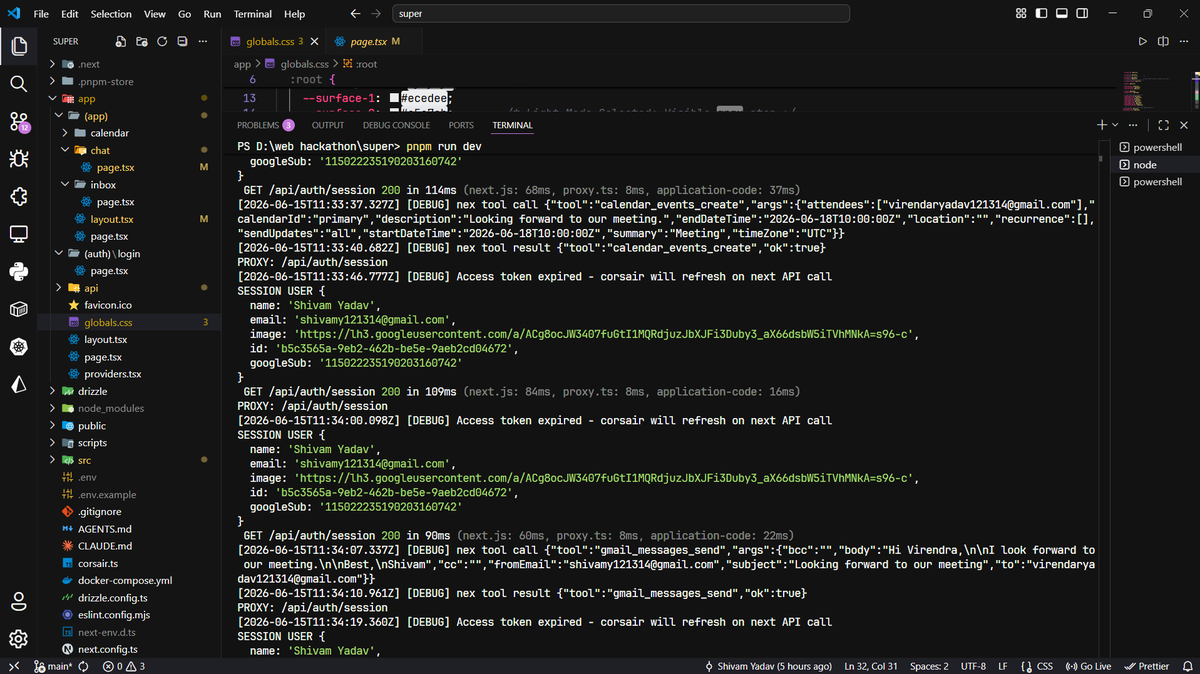Switch to the OUTPUT panel tab
The height and width of the screenshot is (674, 1200).
[328, 125]
